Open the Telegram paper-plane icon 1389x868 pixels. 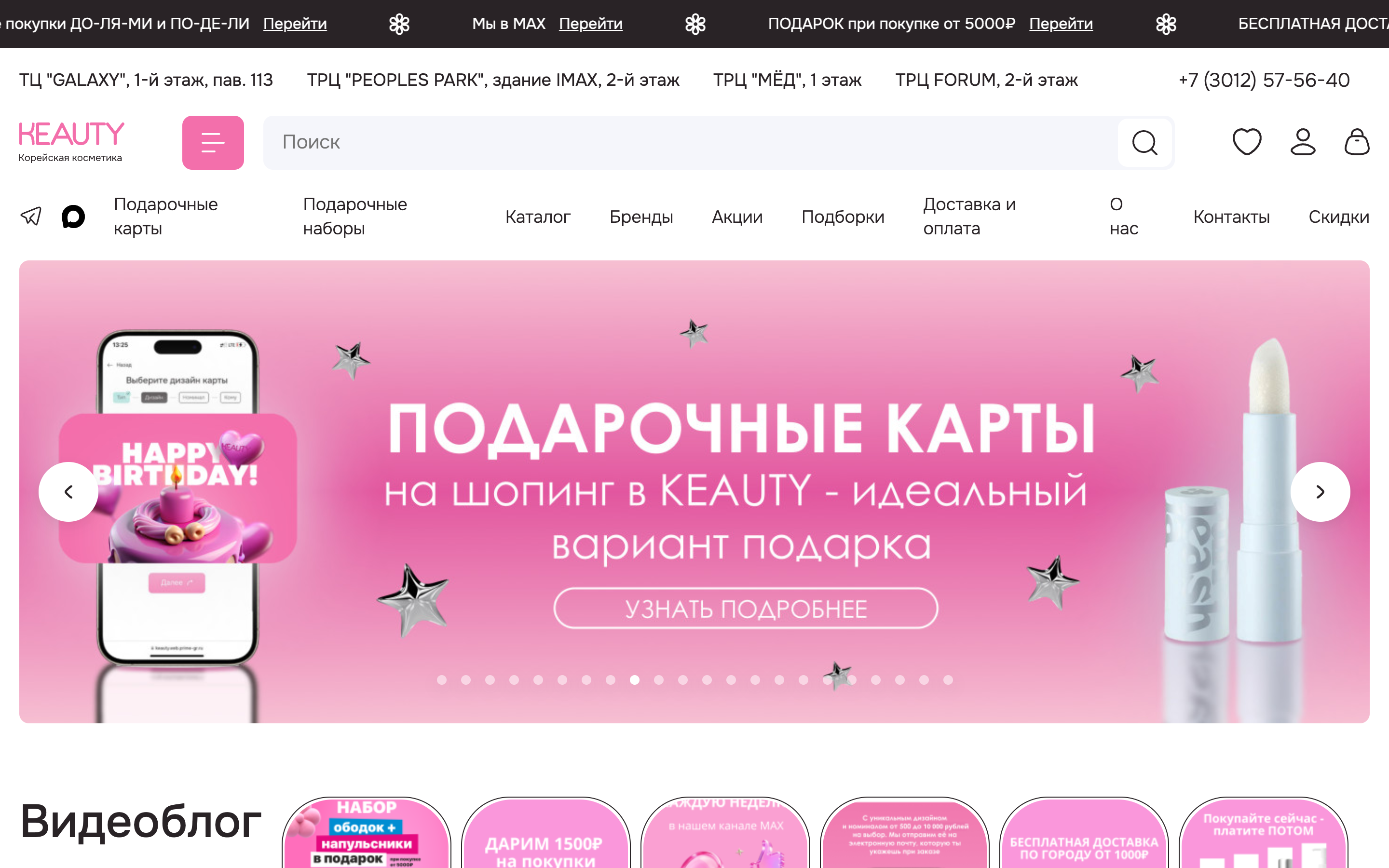[x=31, y=217]
